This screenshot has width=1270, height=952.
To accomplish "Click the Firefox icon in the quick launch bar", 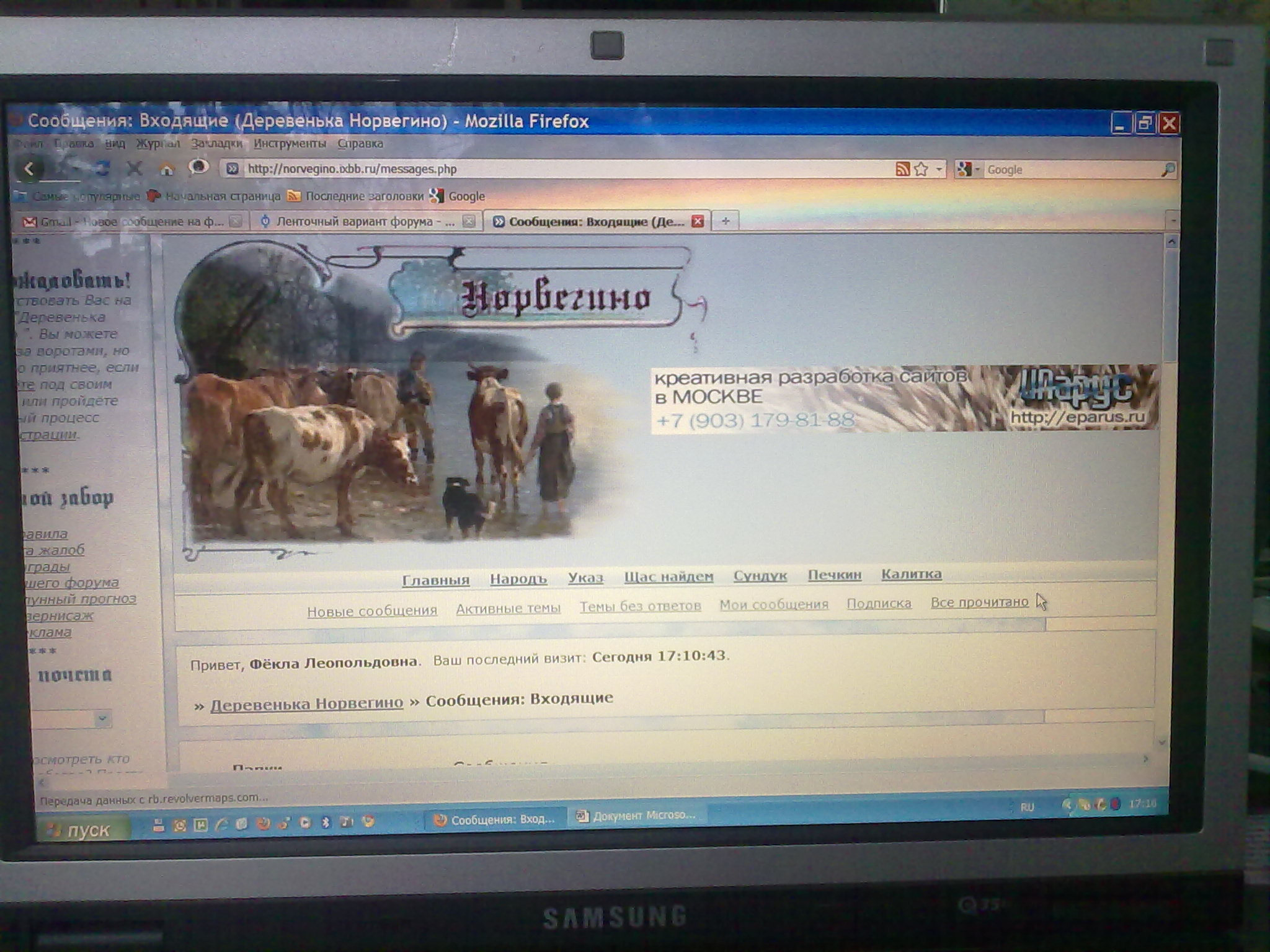I will coord(264,824).
